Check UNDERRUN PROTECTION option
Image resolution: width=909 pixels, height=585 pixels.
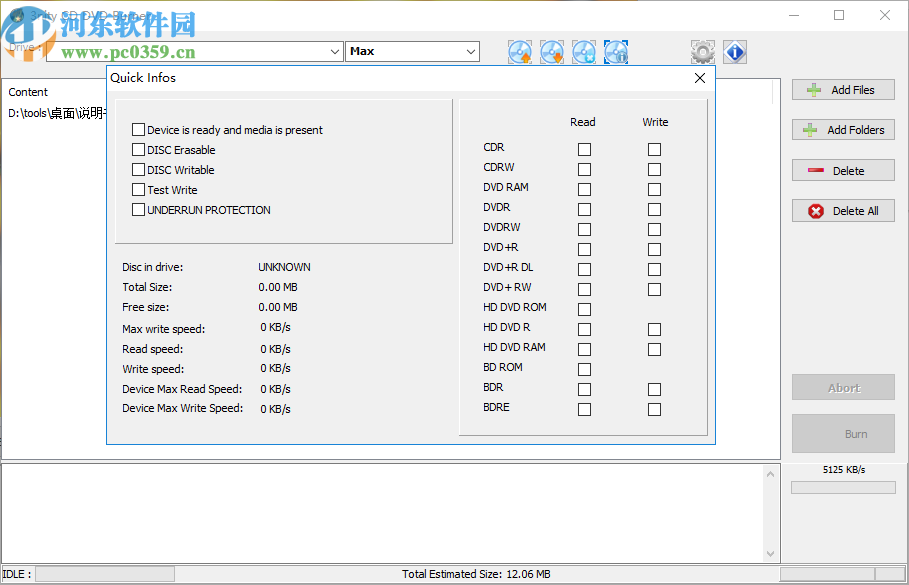click(x=138, y=210)
